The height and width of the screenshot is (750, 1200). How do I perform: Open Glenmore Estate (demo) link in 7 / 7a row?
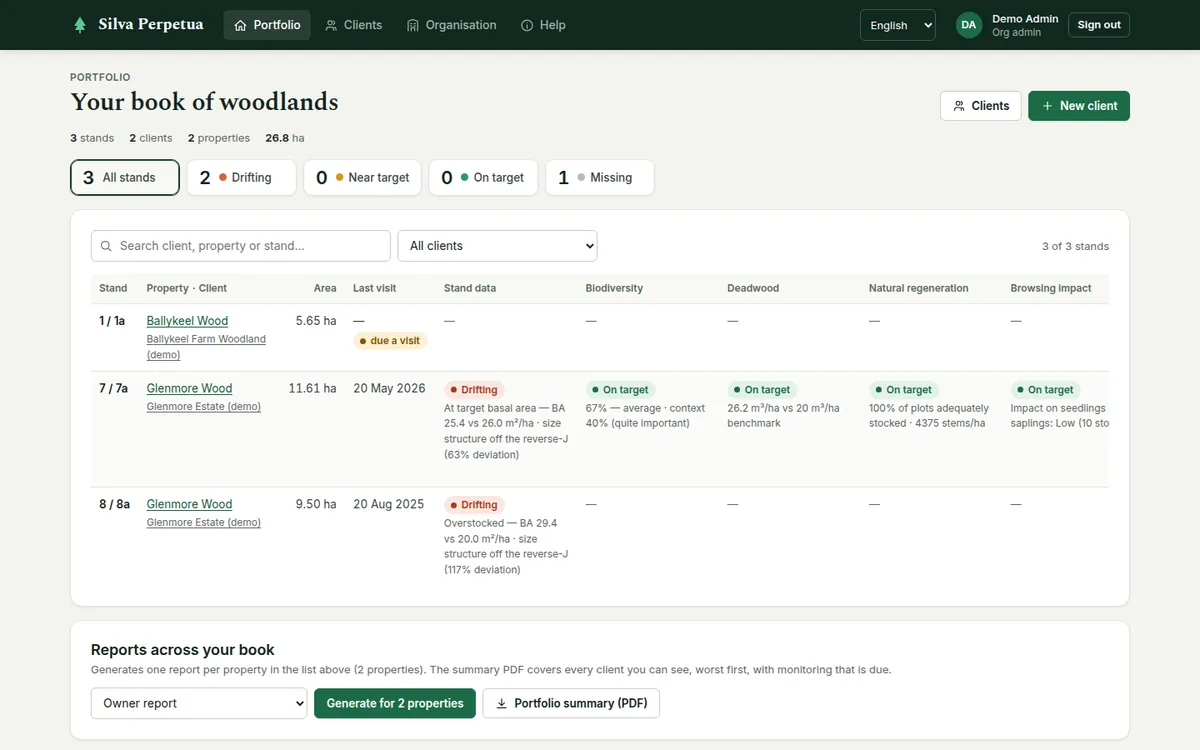point(204,407)
